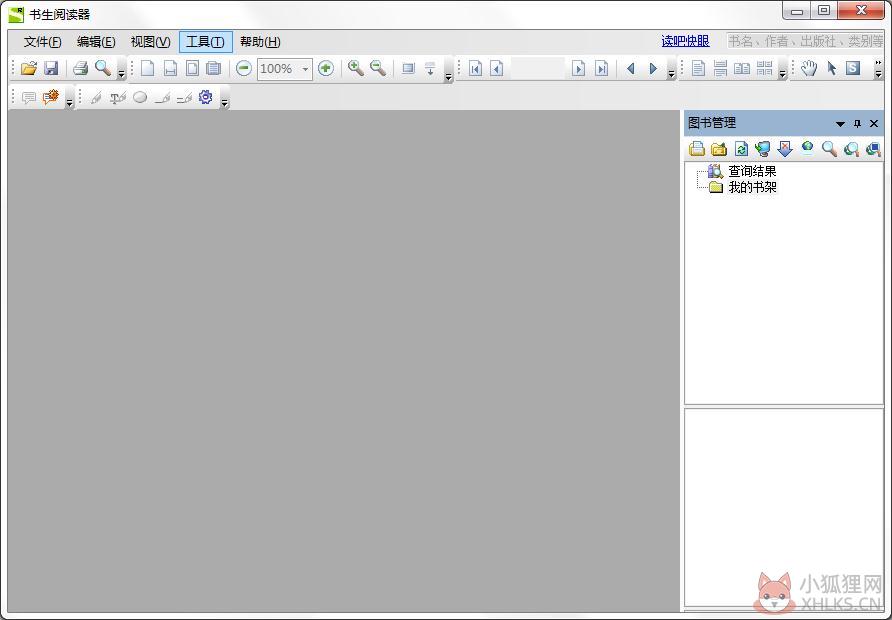Click the computer download icon in the 图书管理 panel
This screenshot has width=892, height=620.
[x=763, y=149]
